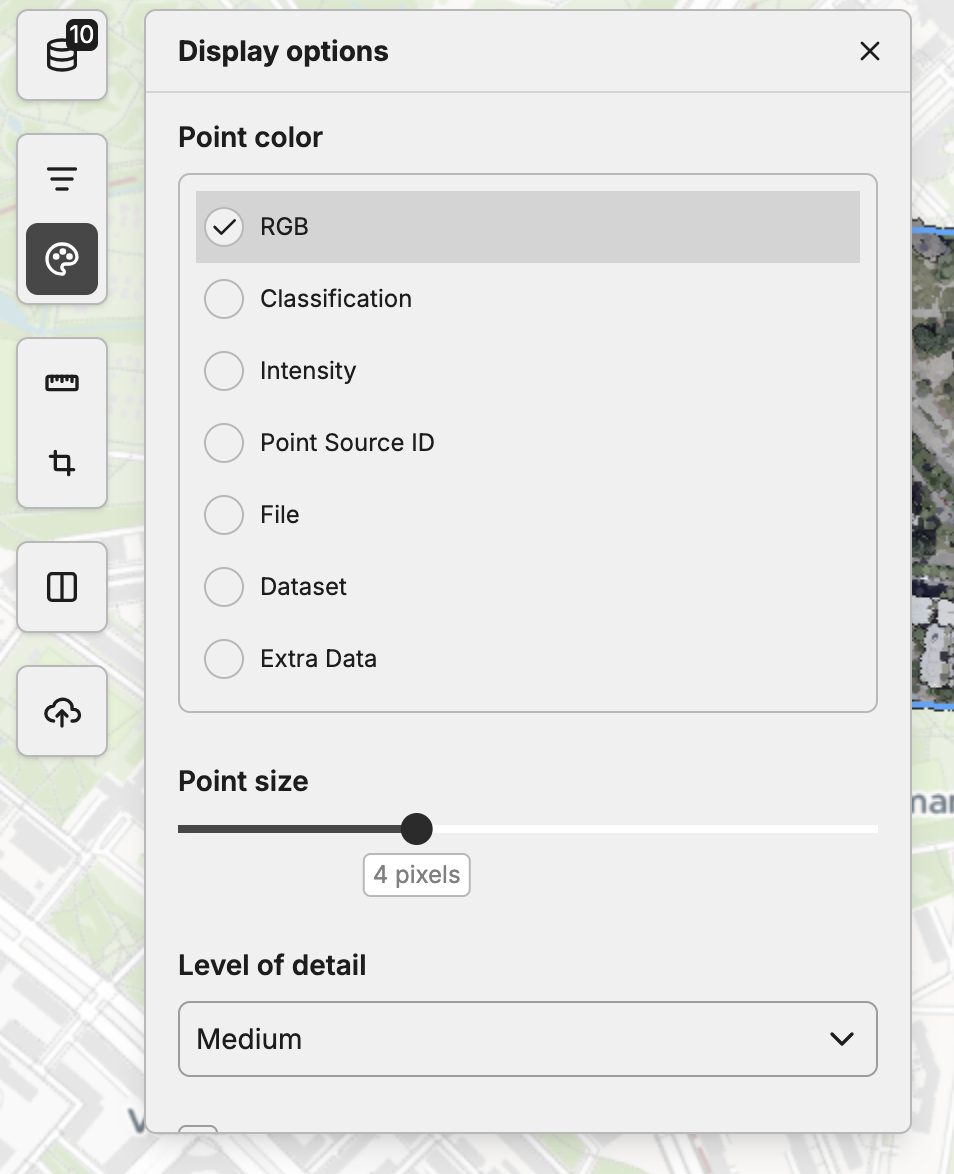This screenshot has height=1174, width=954.
Task: Toggle the split view icon
Action: (62, 587)
